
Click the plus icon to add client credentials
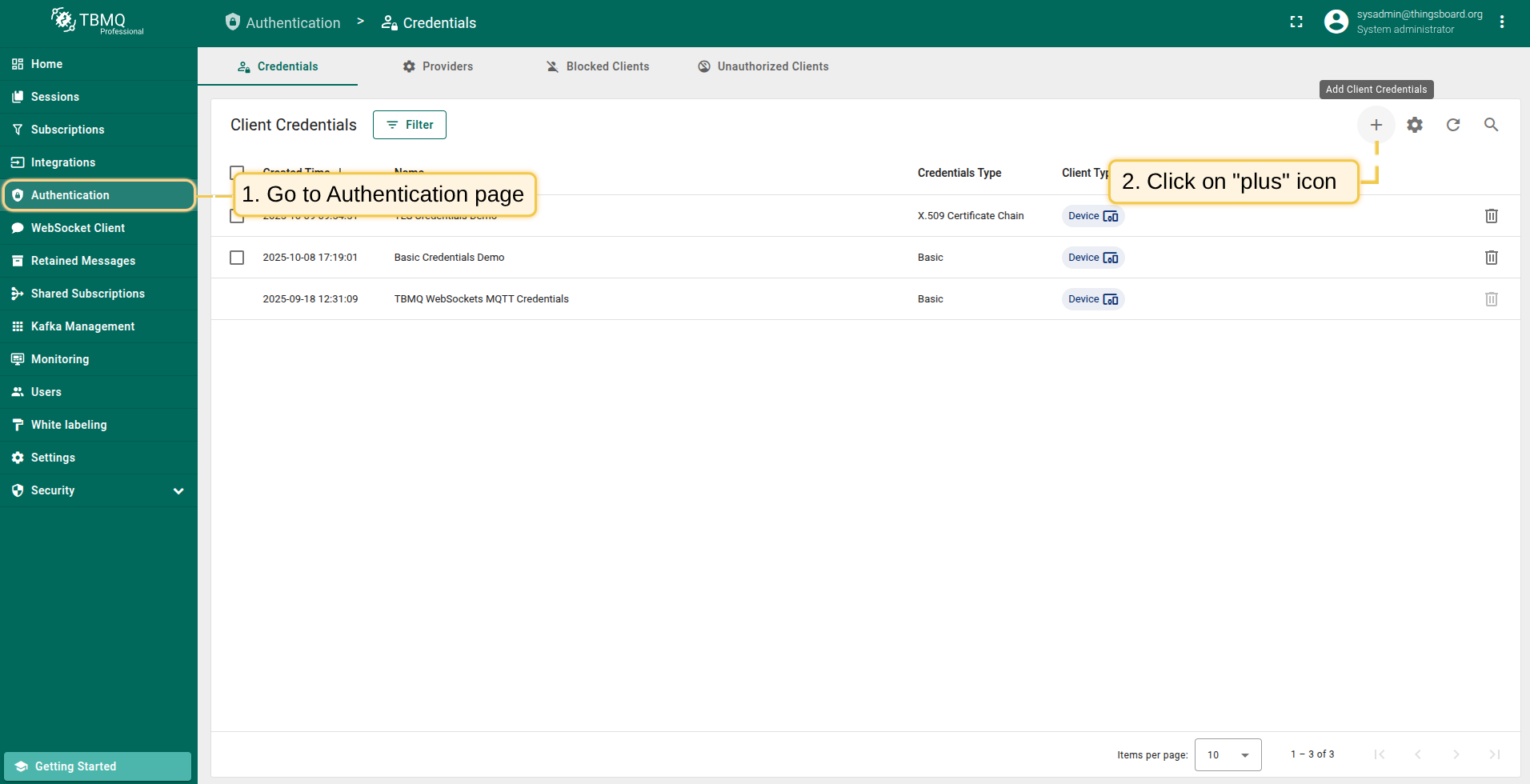[1376, 125]
